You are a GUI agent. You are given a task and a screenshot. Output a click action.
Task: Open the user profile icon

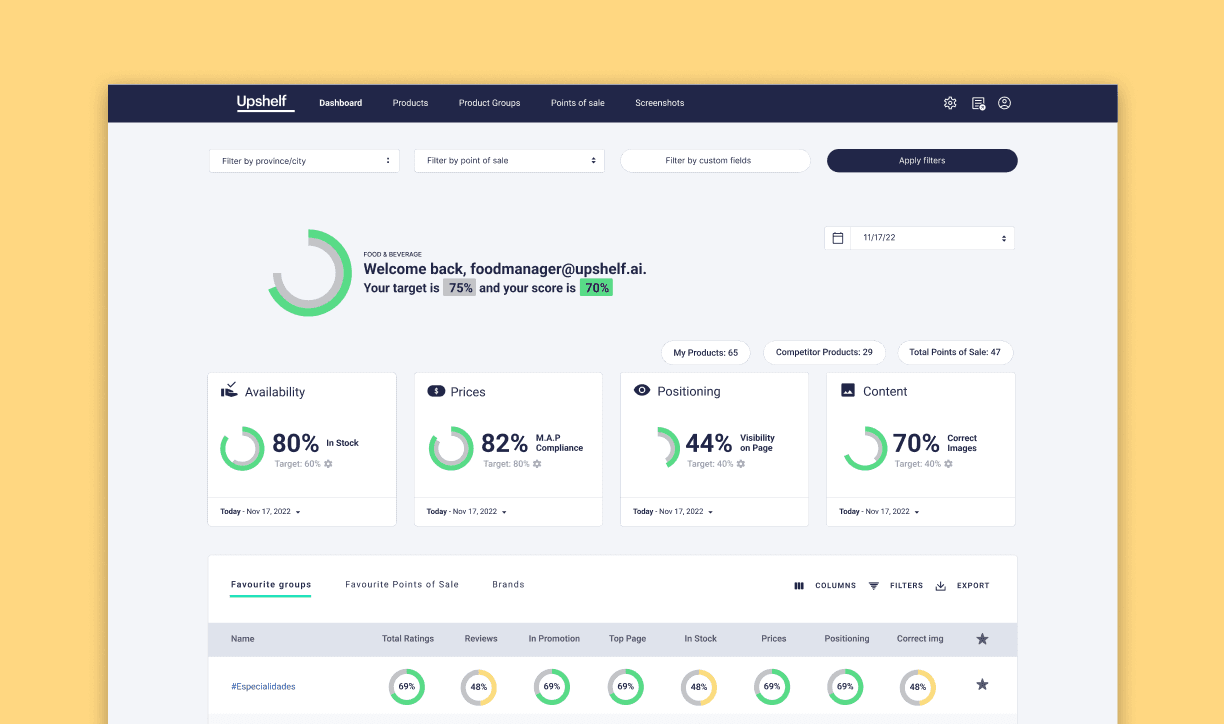click(x=1005, y=103)
